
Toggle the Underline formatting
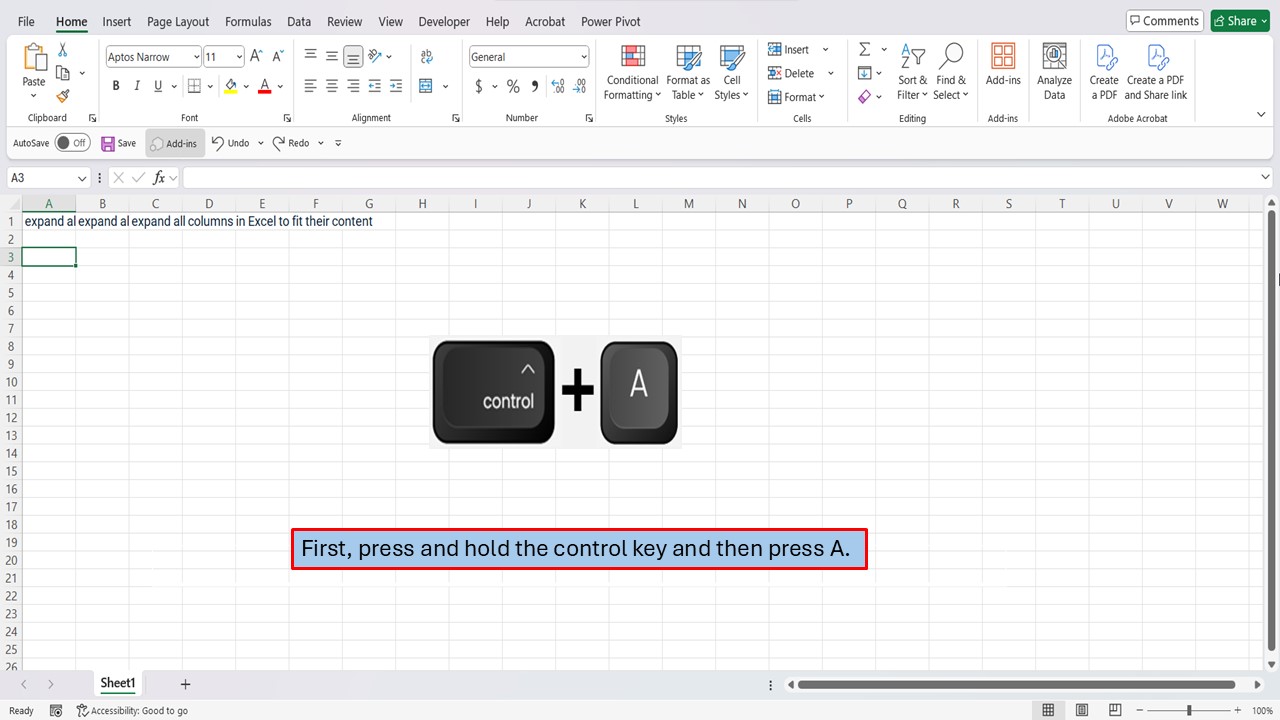(156, 86)
